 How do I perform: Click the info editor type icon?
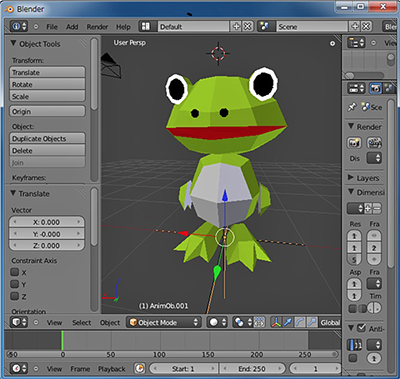pos(19,26)
